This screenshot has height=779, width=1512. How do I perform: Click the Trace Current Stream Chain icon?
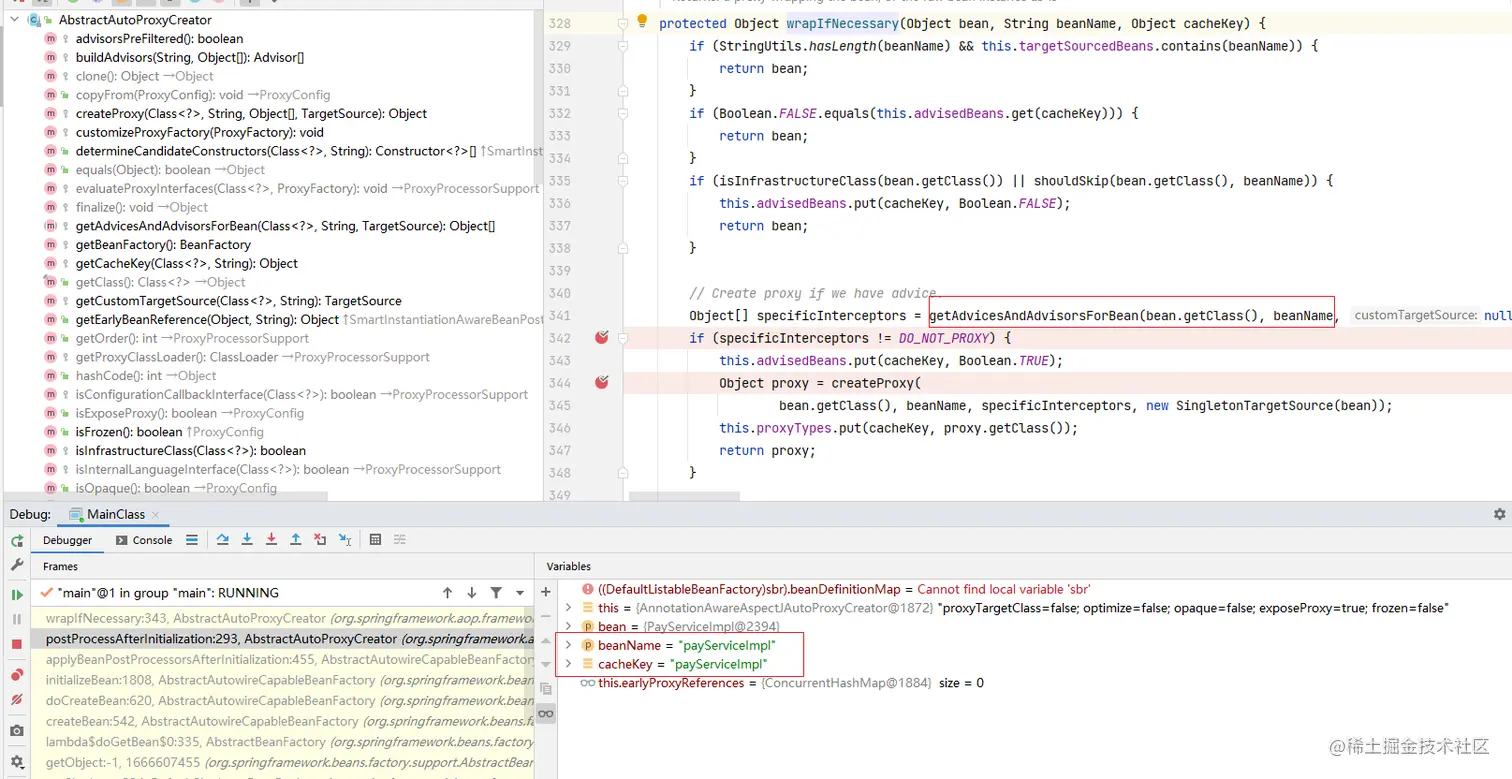tap(399, 540)
